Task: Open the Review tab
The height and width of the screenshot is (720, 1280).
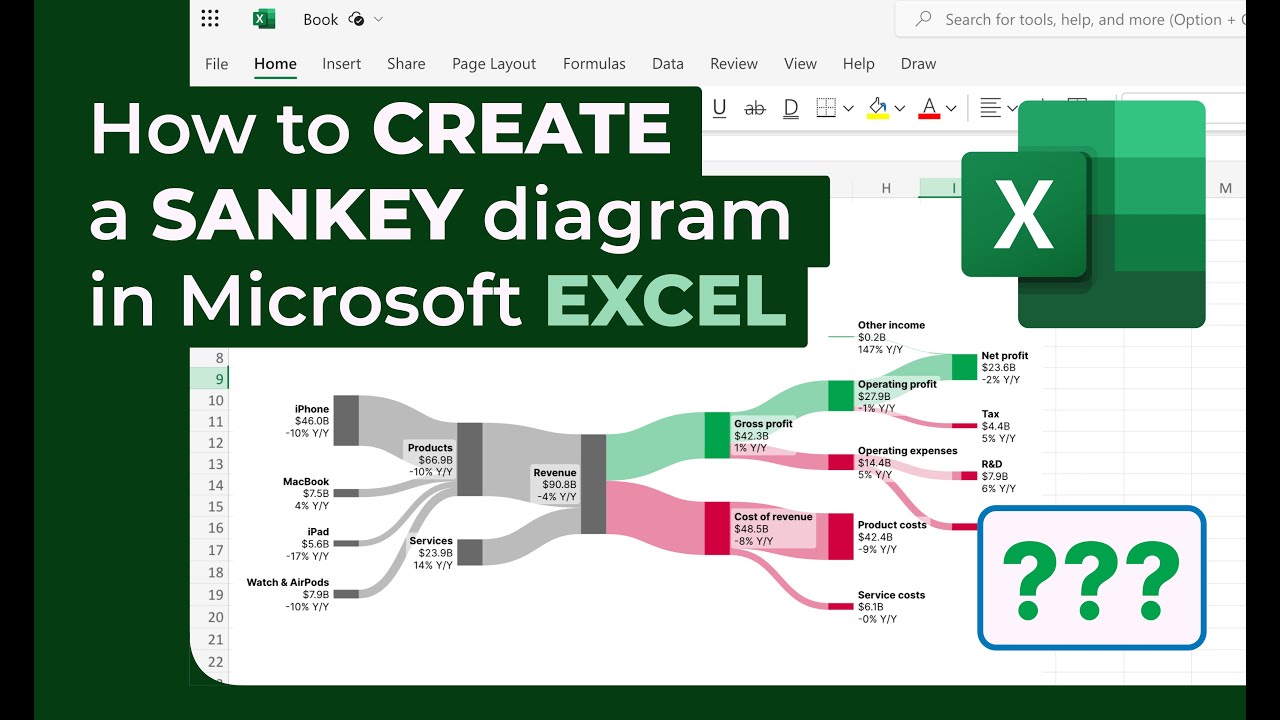Action: pos(734,63)
